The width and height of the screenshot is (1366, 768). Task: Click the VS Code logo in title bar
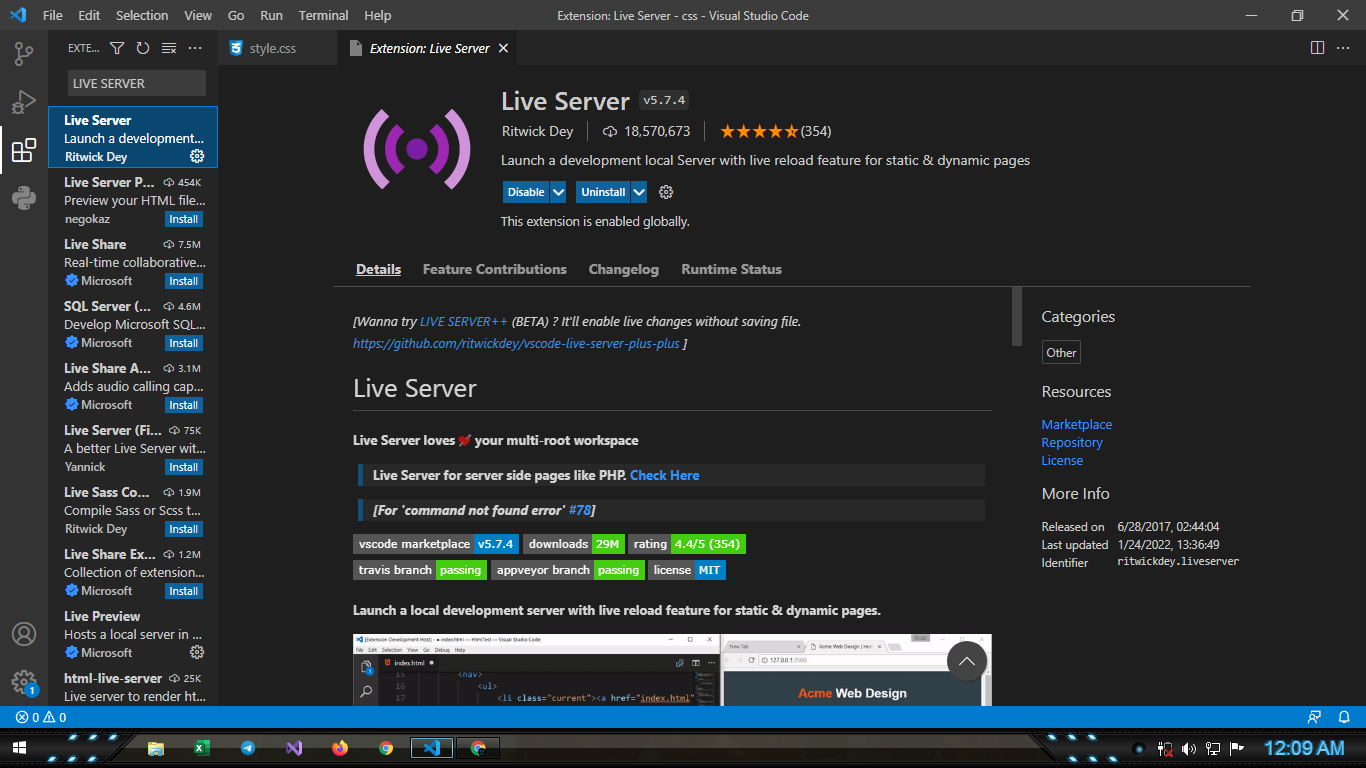coord(17,15)
